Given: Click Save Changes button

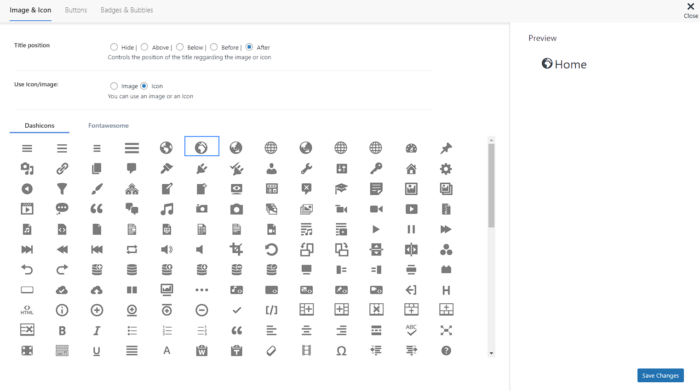Looking at the screenshot, I should 660,375.
